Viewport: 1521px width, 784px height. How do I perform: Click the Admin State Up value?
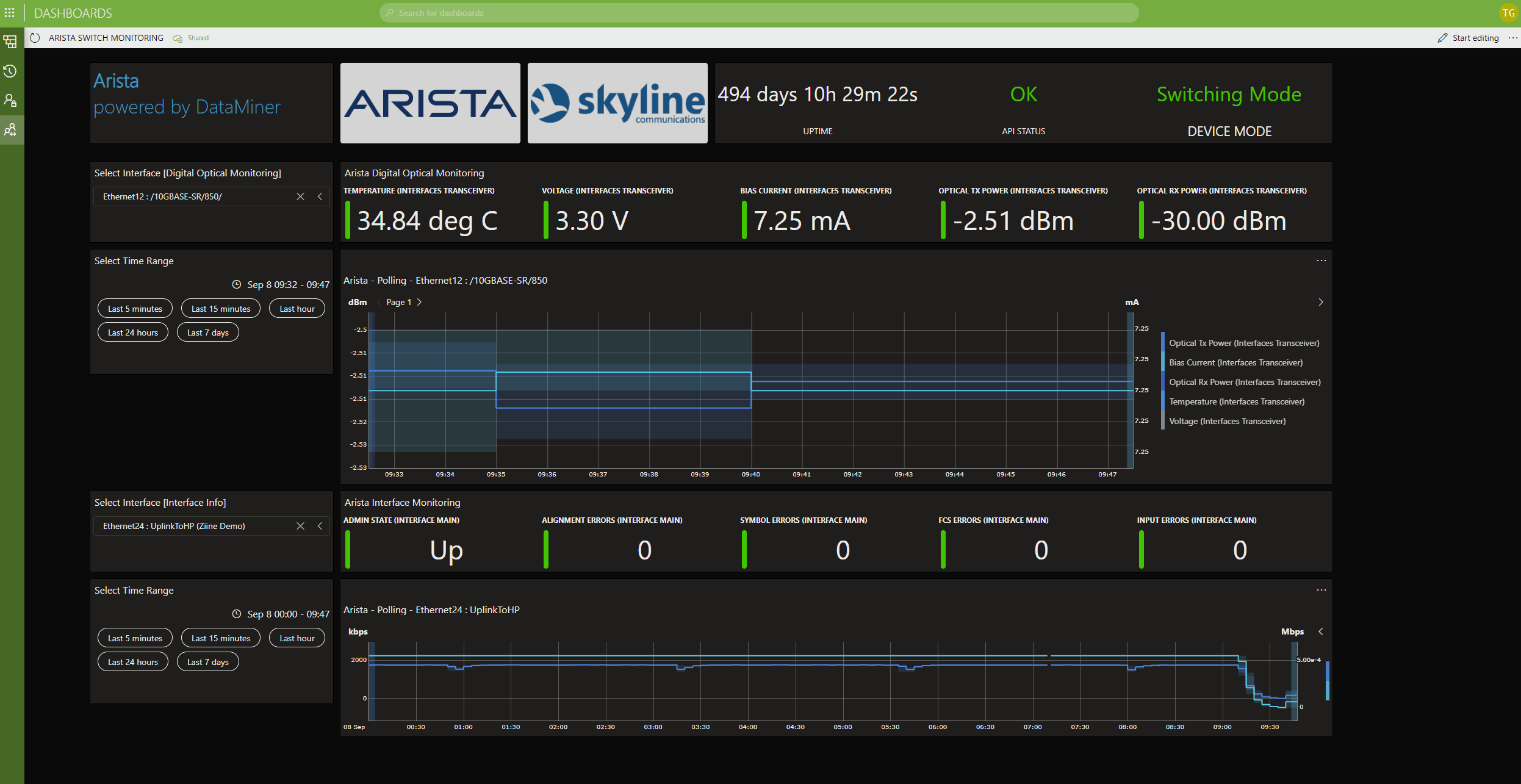point(447,551)
